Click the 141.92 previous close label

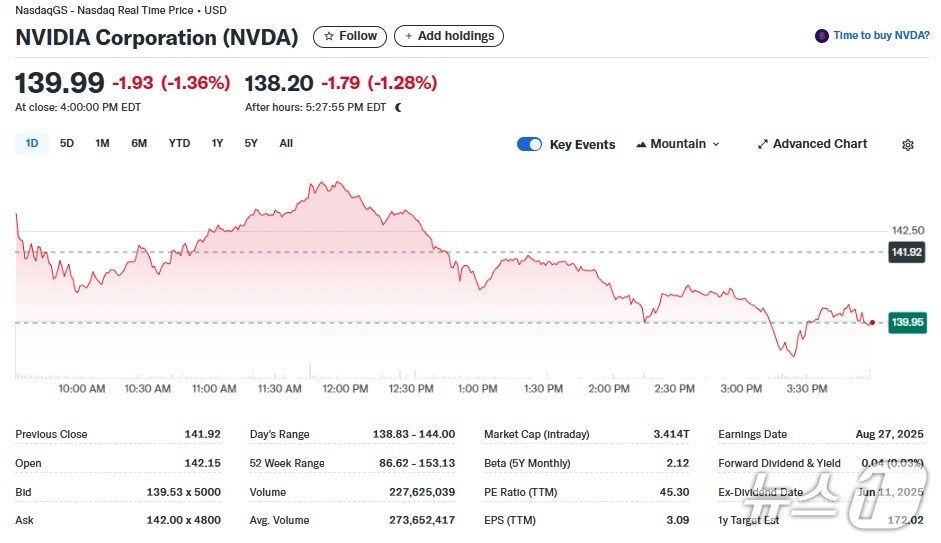pyautogui.click(x=907, y=252)
